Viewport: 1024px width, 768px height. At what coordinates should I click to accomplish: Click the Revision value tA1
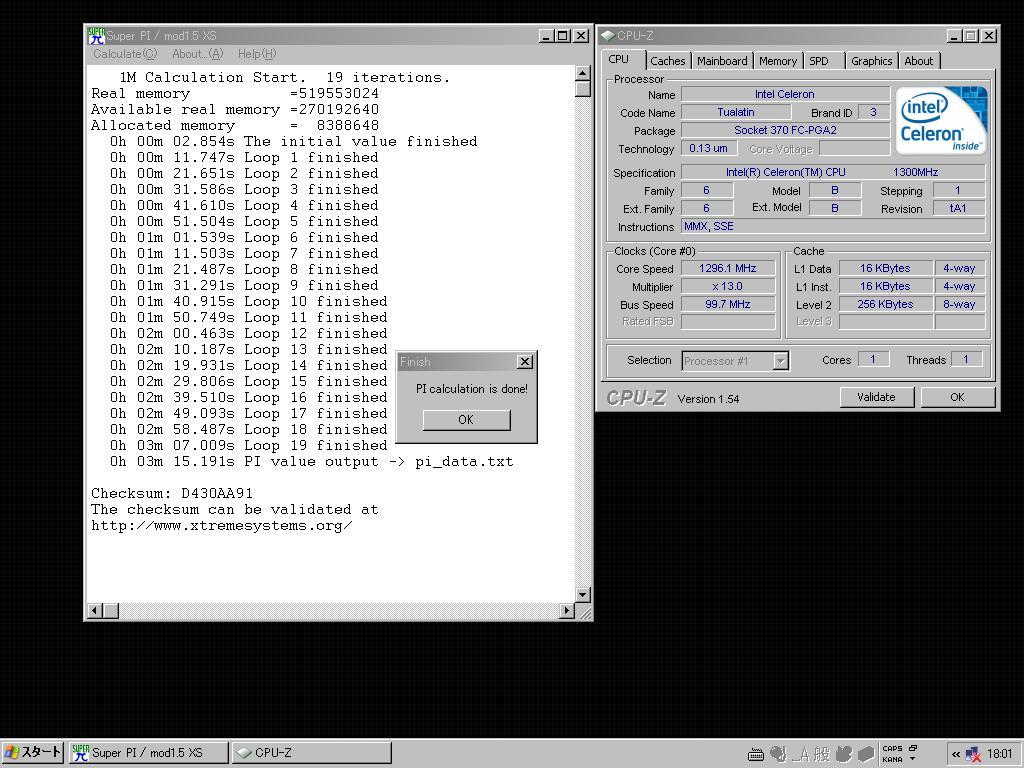coord(958,208)
